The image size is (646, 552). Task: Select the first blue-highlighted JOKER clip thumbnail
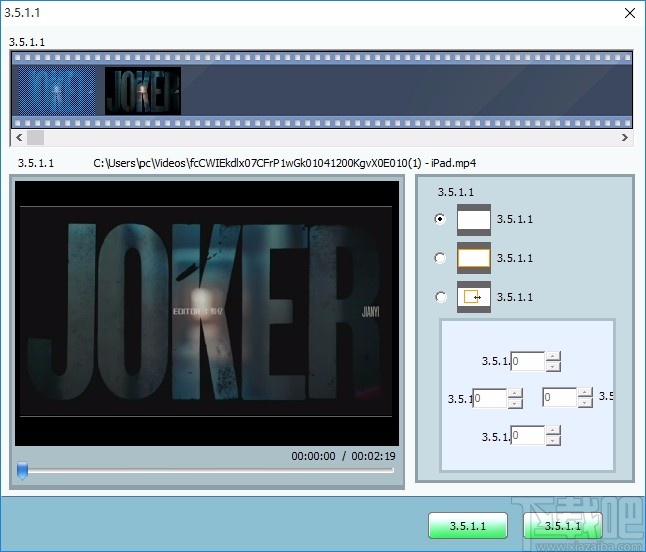(x=57, y=91)
